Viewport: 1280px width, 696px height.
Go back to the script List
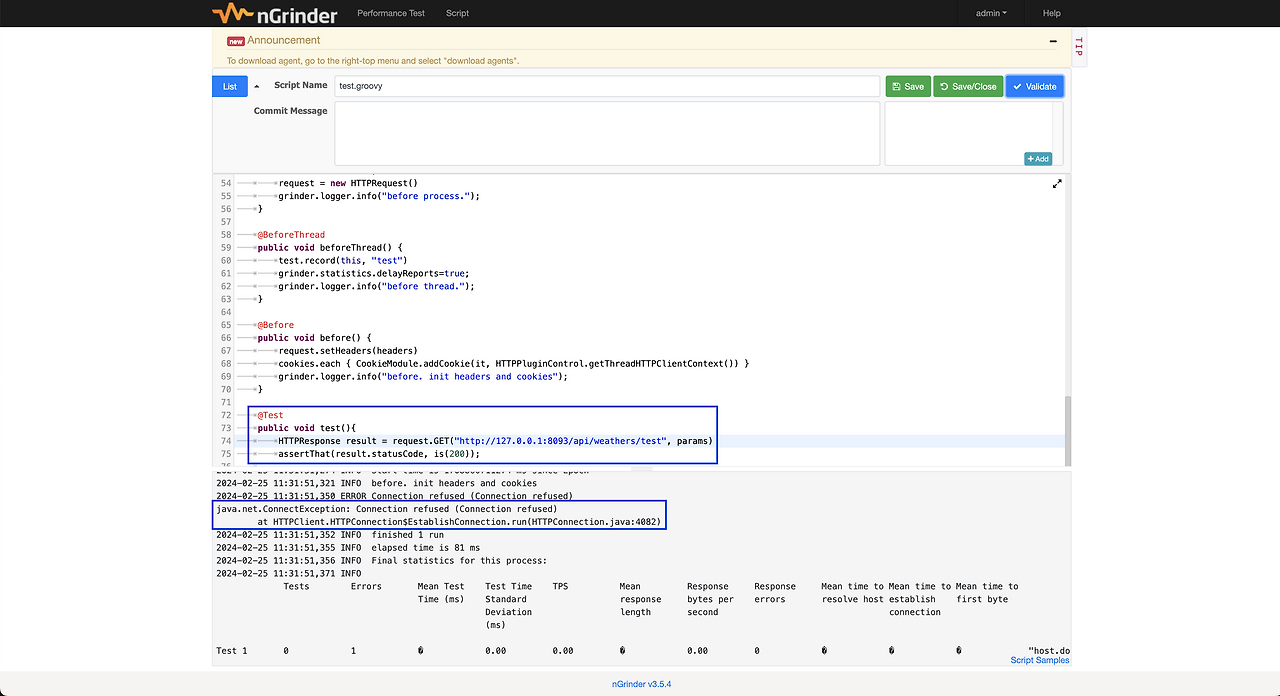[230, 87]
